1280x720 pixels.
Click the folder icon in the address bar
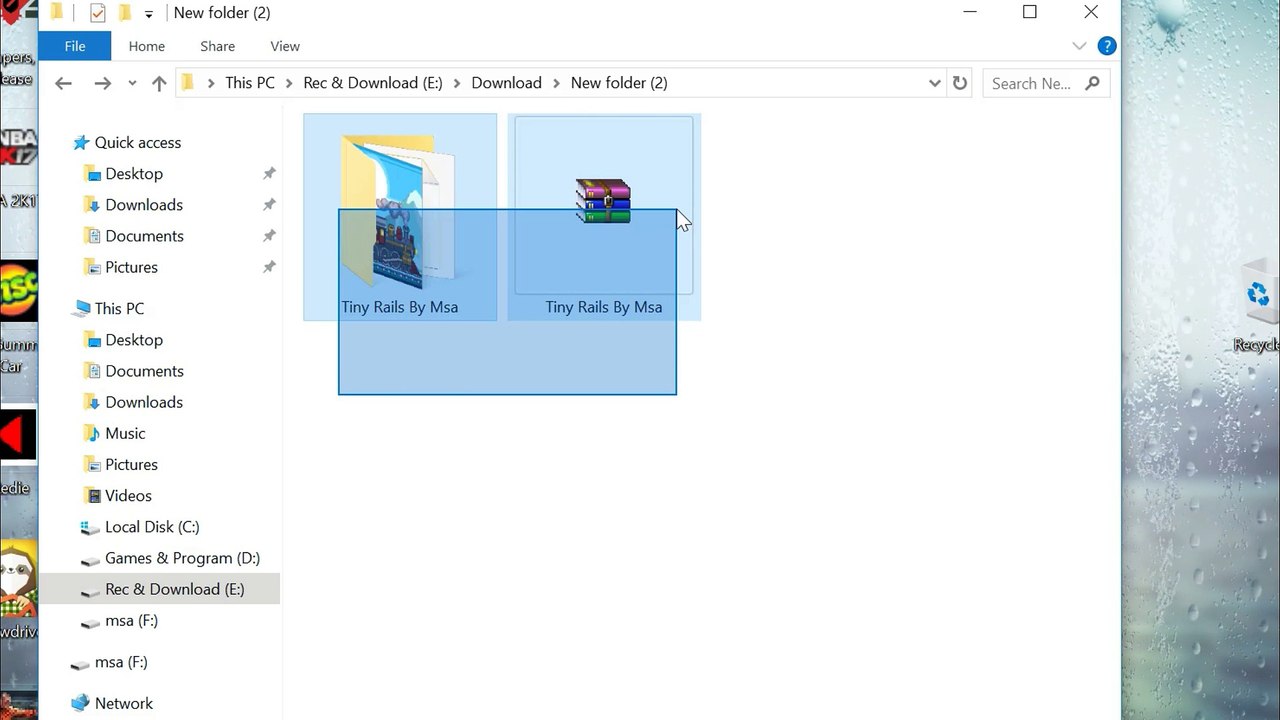click(x=187, y=82)
